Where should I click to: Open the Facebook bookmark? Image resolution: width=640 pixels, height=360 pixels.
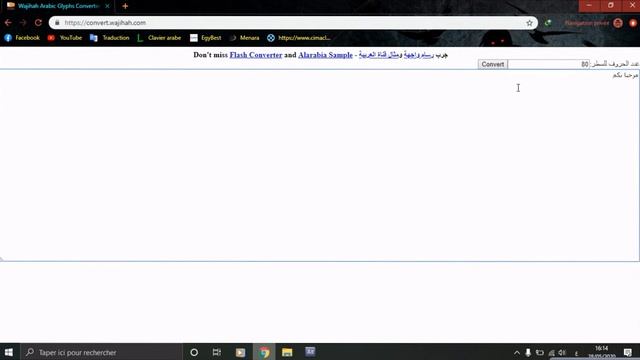(x=22, y=38)
